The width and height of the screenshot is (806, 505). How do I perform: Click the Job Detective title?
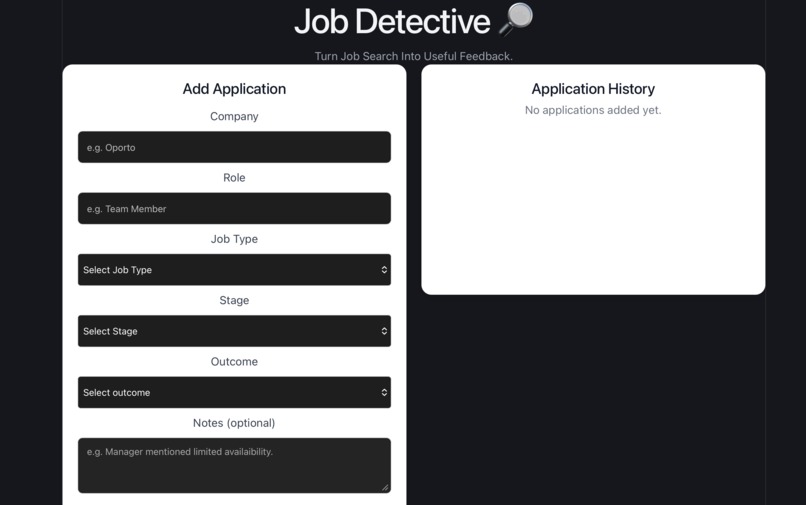click(x=392, y=22)
